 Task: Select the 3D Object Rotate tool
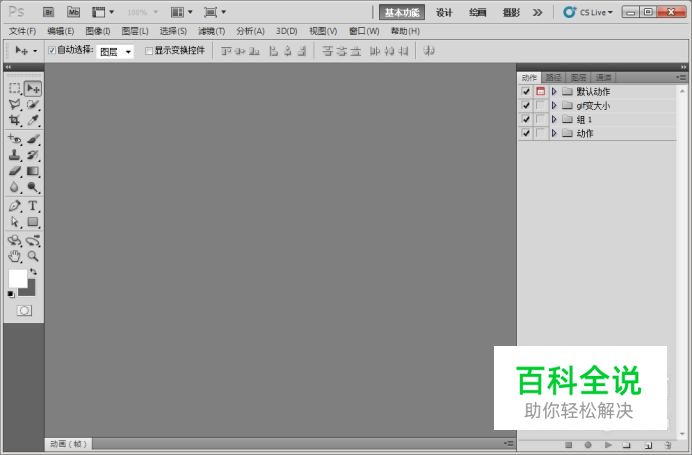click(x=15, y=241)
